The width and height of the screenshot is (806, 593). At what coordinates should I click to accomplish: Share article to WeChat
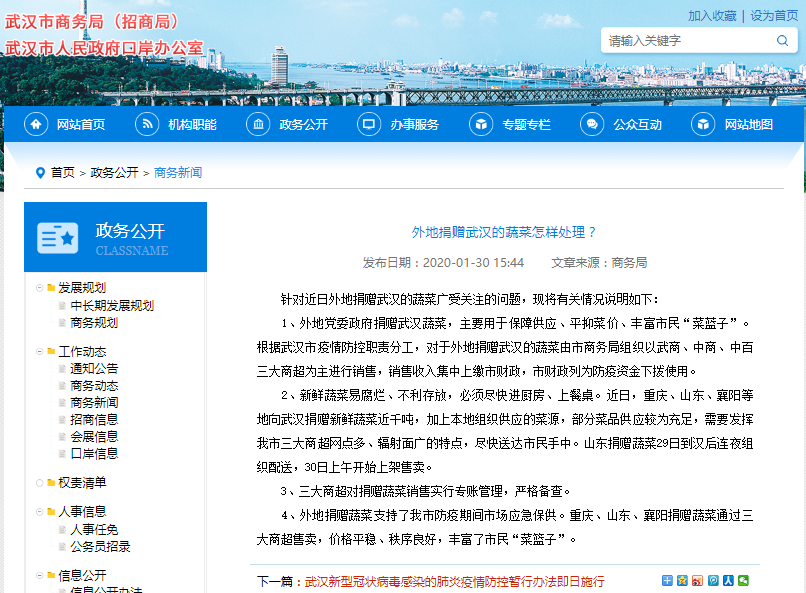pos(743,580)
